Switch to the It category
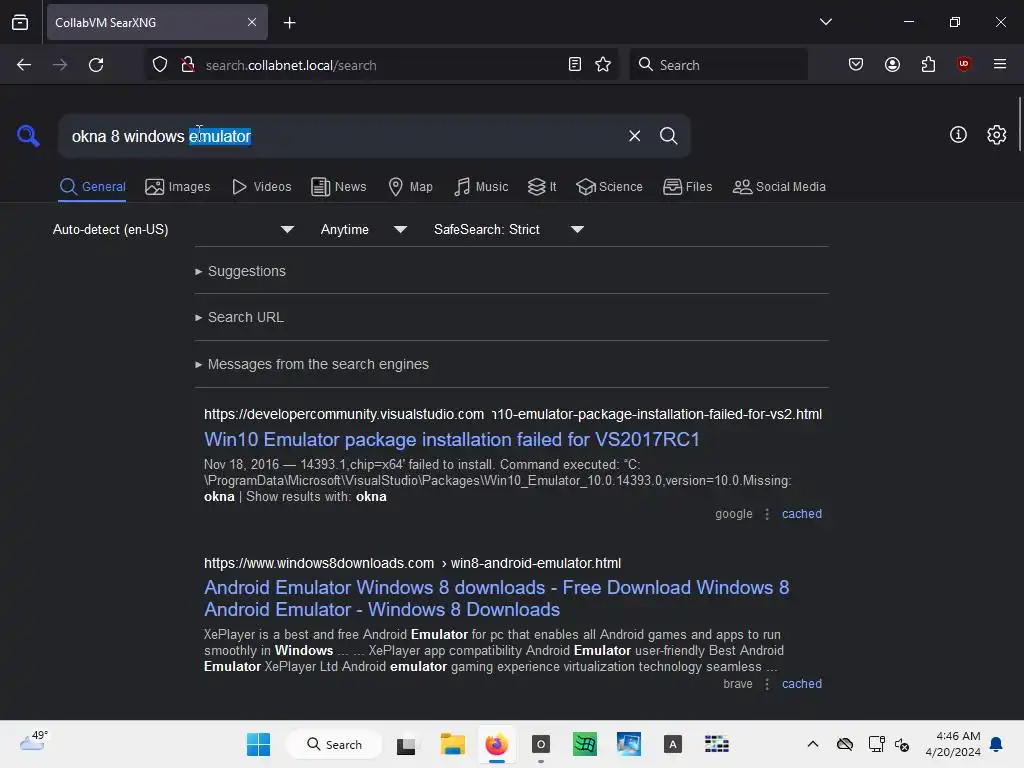This screenshot has height=768, width=1024. [x=542, y=187]
